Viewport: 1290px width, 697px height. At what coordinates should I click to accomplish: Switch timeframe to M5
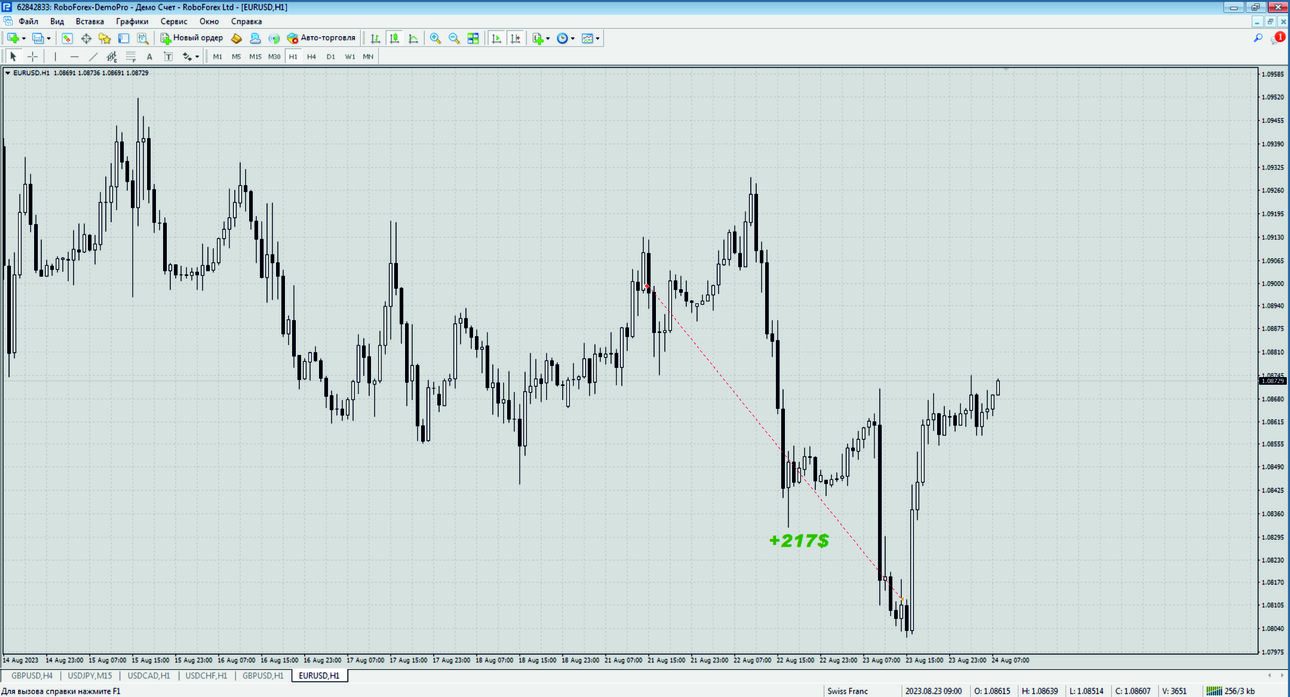click(x=236, y=57)
